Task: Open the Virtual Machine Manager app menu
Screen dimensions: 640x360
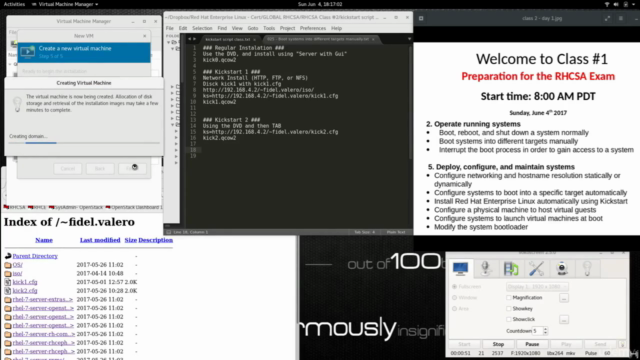Action: (x=65, y=4)
